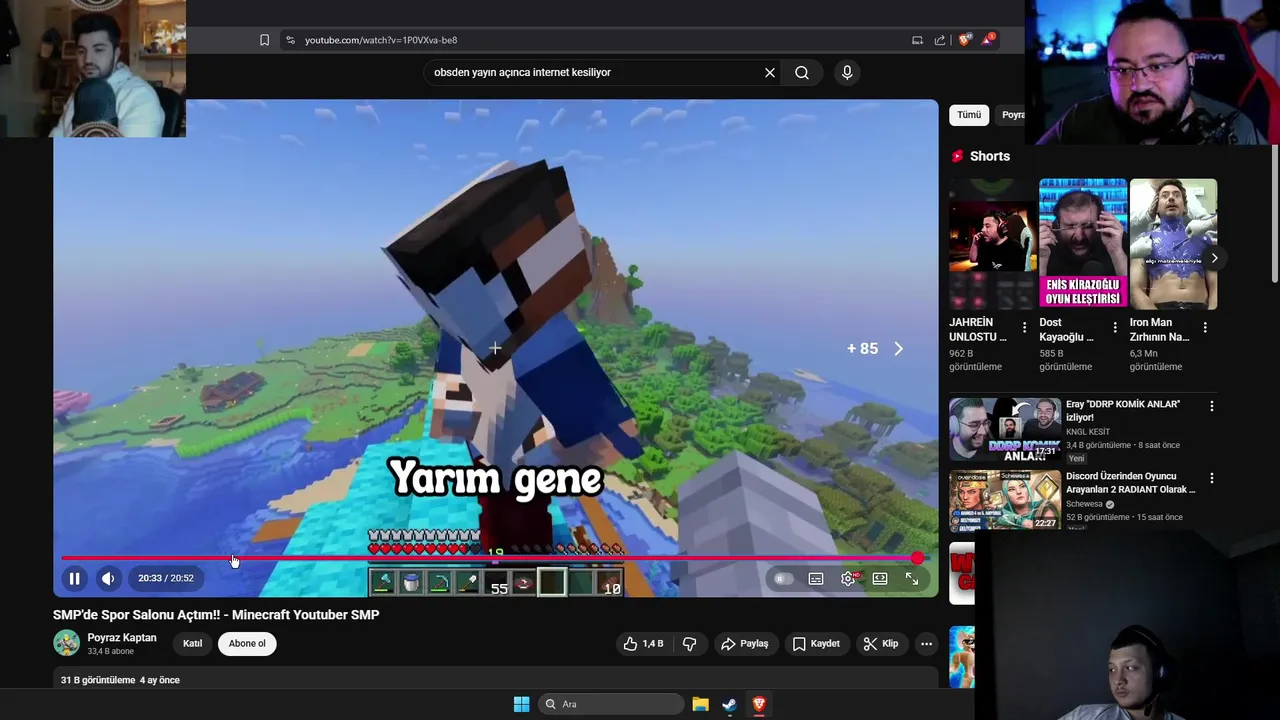Image resolution: width=1280 pixels, height=720 pixels.
Task: Share page icon in address bar
Action: (x=940, y=40)
